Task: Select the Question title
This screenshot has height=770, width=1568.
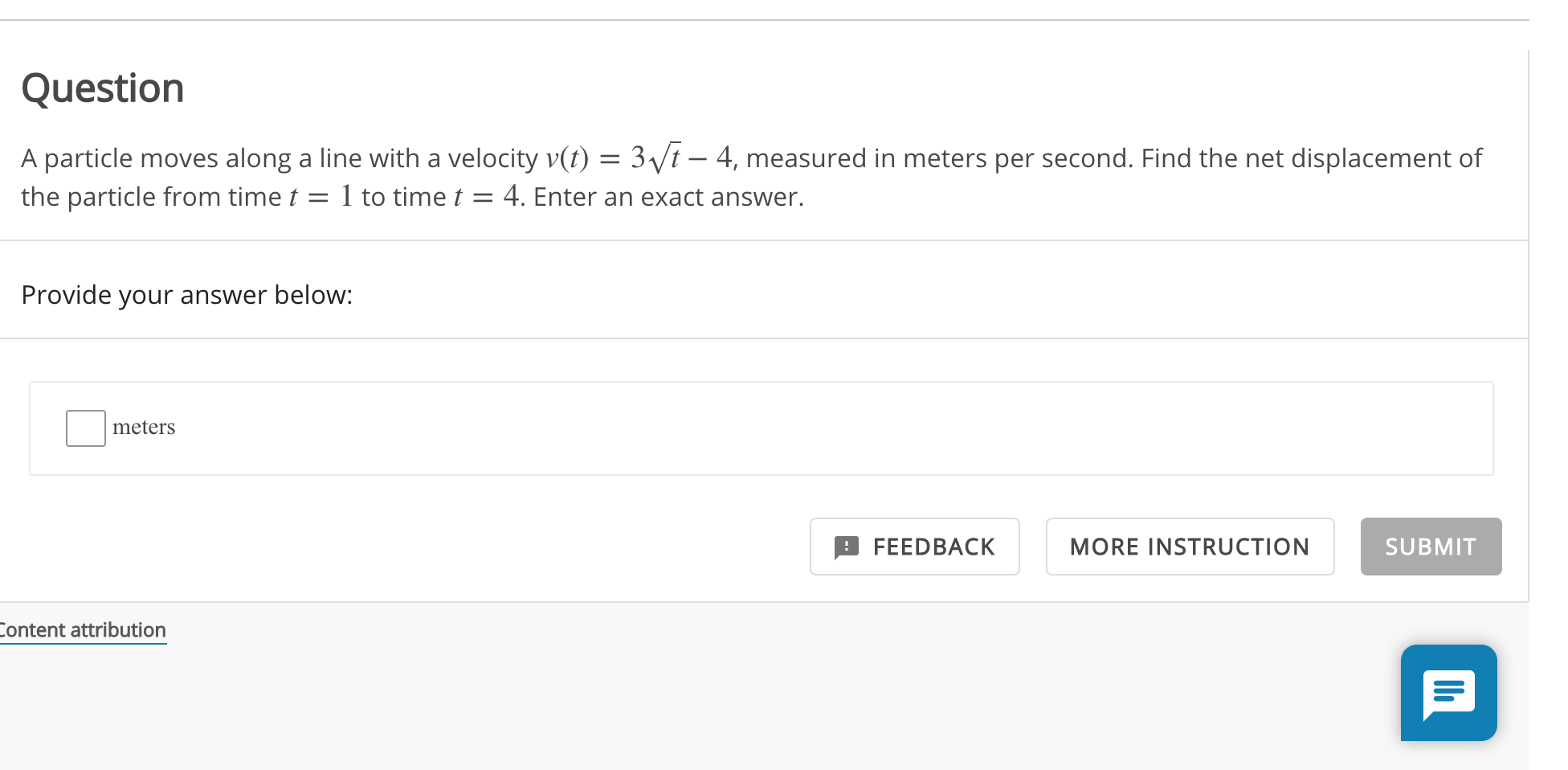Action: pyautogui.click(x=102, y=88)
